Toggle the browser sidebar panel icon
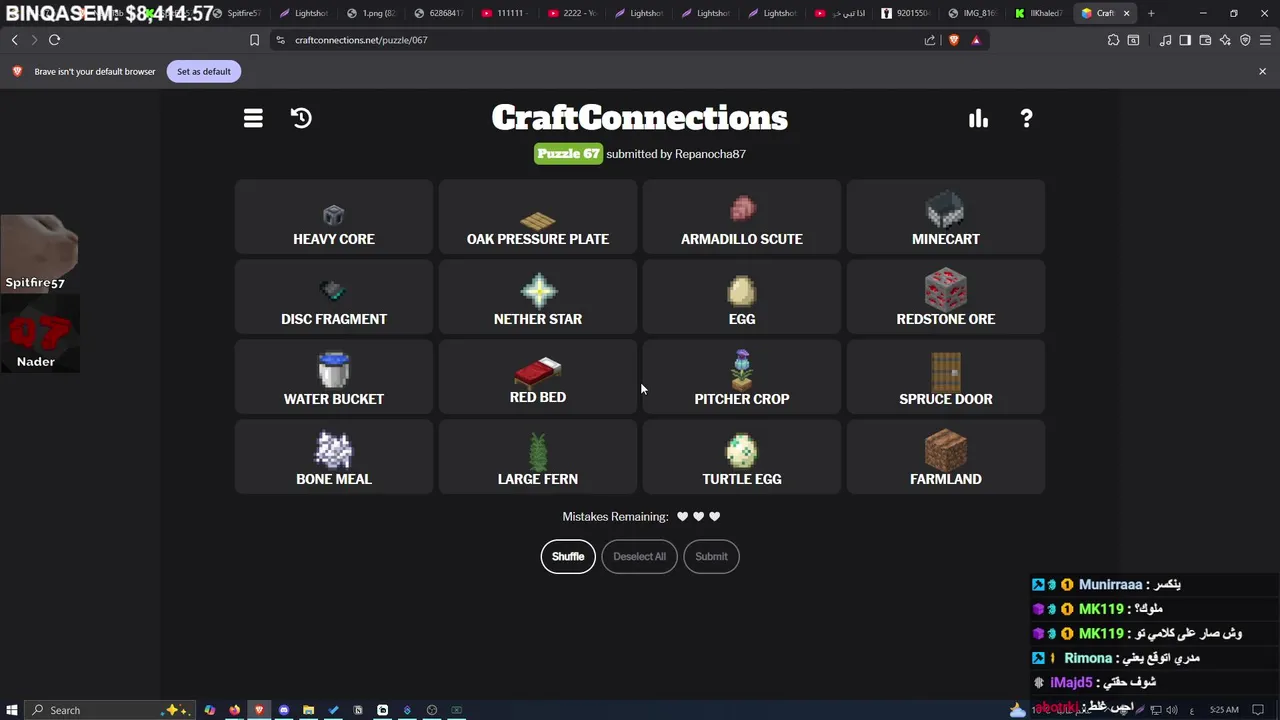This screenshot has width=1280, height=720. (x=1185, y=40)
